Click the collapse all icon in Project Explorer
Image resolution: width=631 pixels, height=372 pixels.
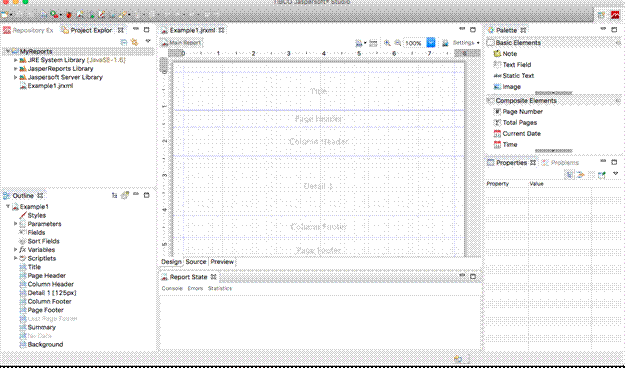tap(124, 42)
